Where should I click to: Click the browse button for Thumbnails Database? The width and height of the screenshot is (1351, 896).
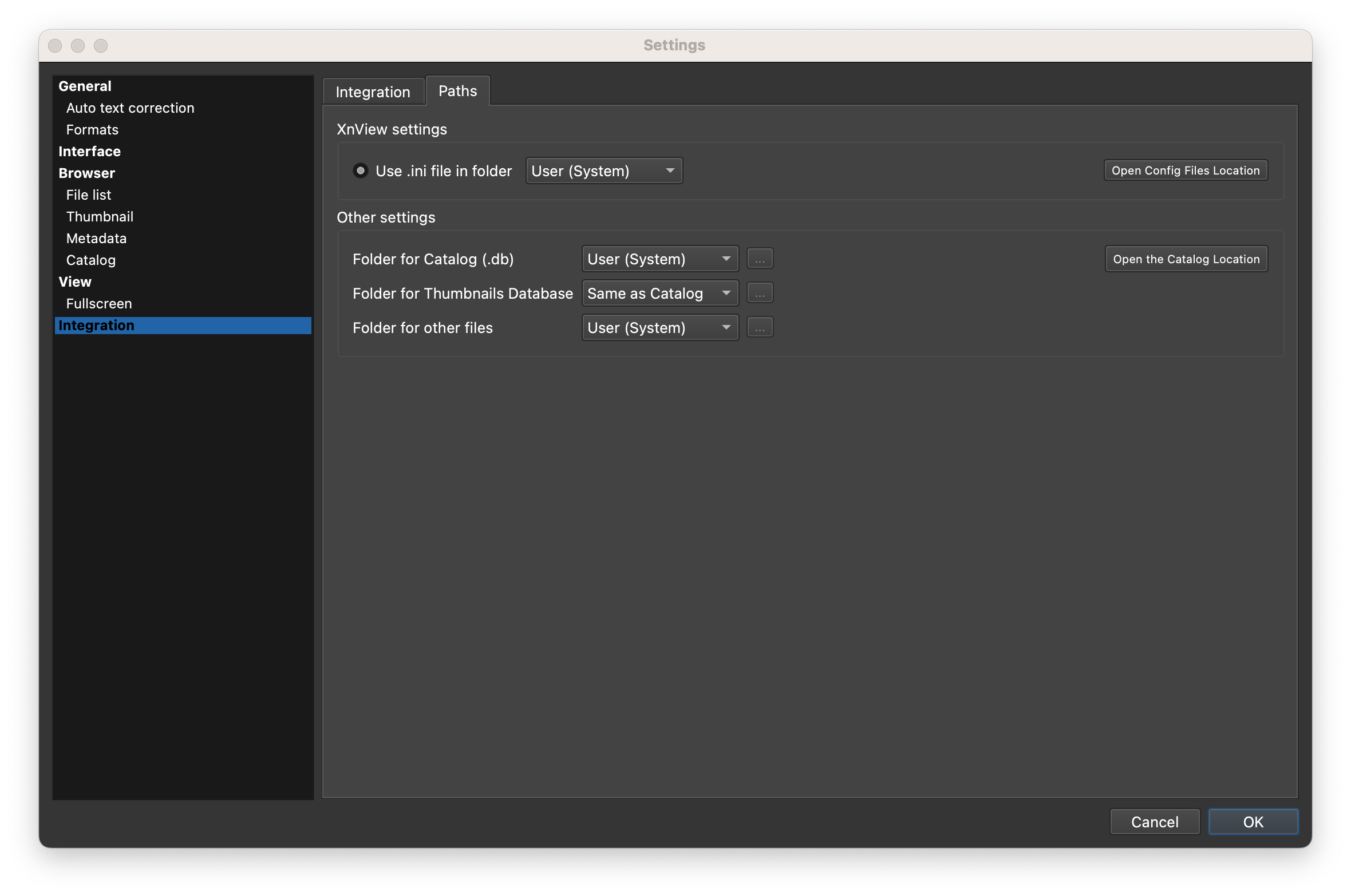[760, 293]
